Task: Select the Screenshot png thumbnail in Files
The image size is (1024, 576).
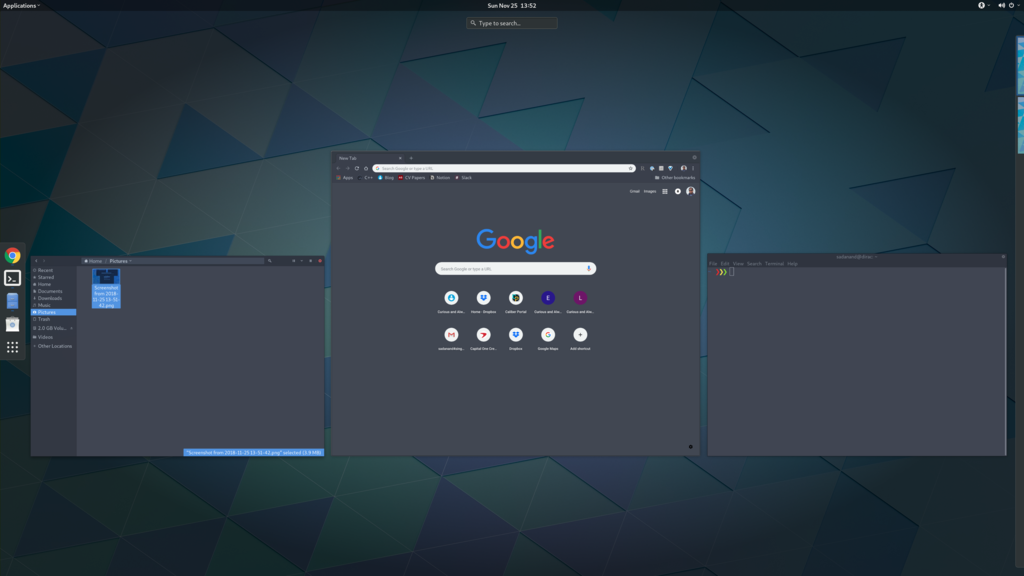Action: (x=106, y=288)
